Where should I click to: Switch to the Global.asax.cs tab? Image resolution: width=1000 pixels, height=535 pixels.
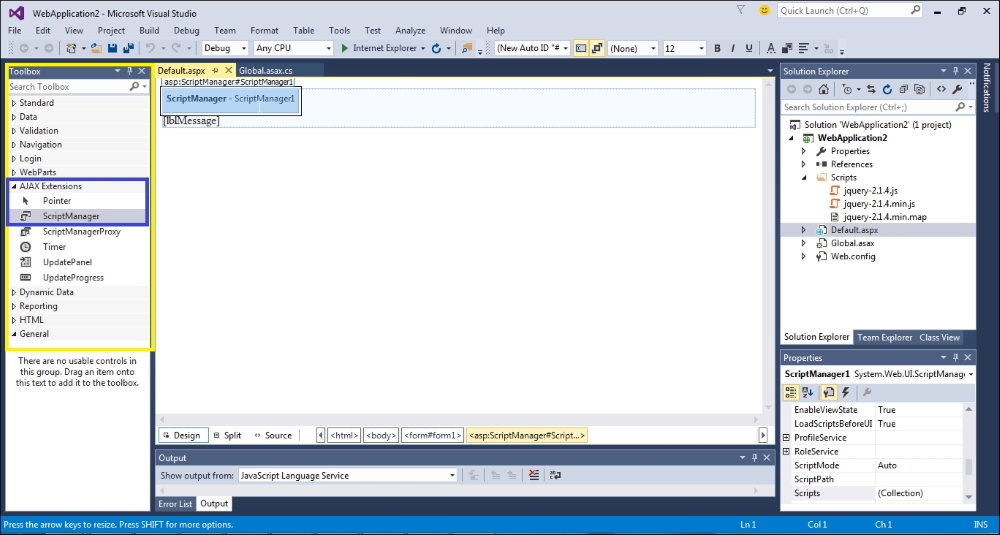266,71
